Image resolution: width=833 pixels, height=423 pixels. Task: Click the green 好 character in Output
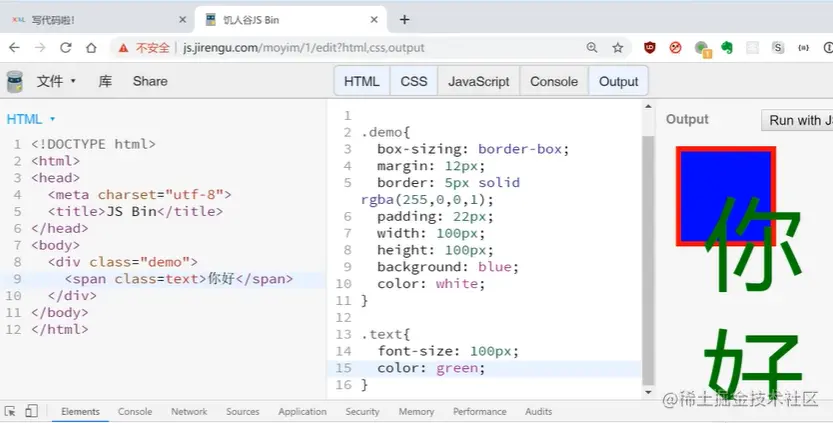tap(753, 364)
